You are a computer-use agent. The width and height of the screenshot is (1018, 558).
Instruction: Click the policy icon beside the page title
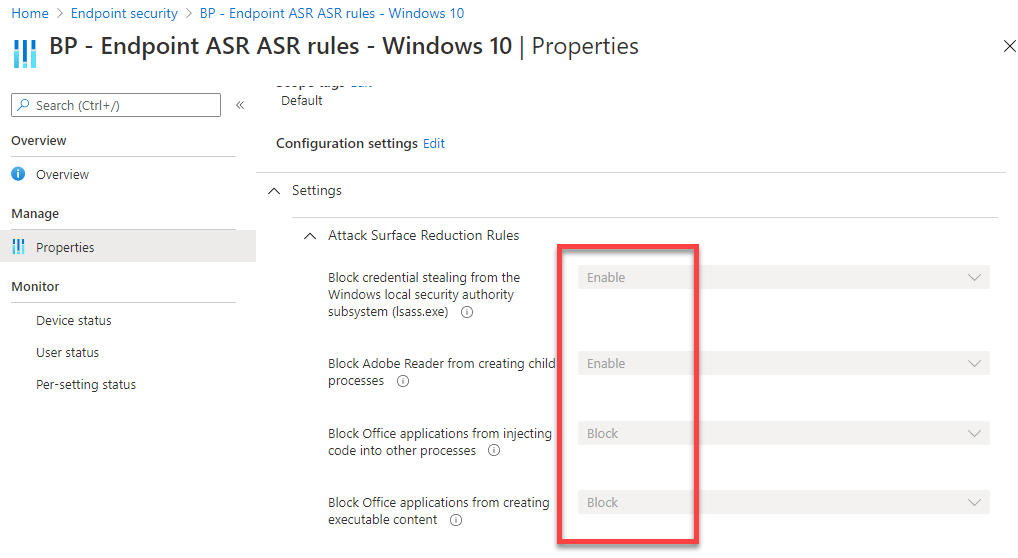[x=25, y=52]
